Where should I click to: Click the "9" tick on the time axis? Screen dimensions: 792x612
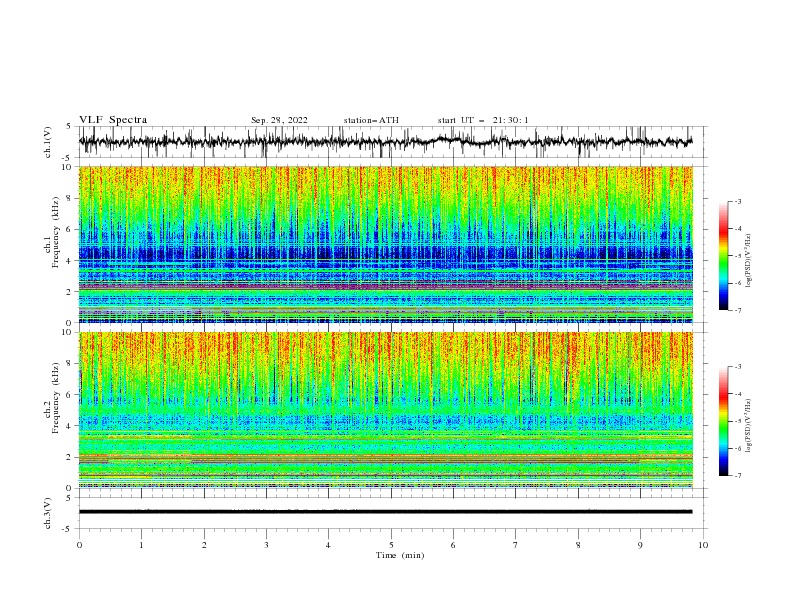coord(640,545)
